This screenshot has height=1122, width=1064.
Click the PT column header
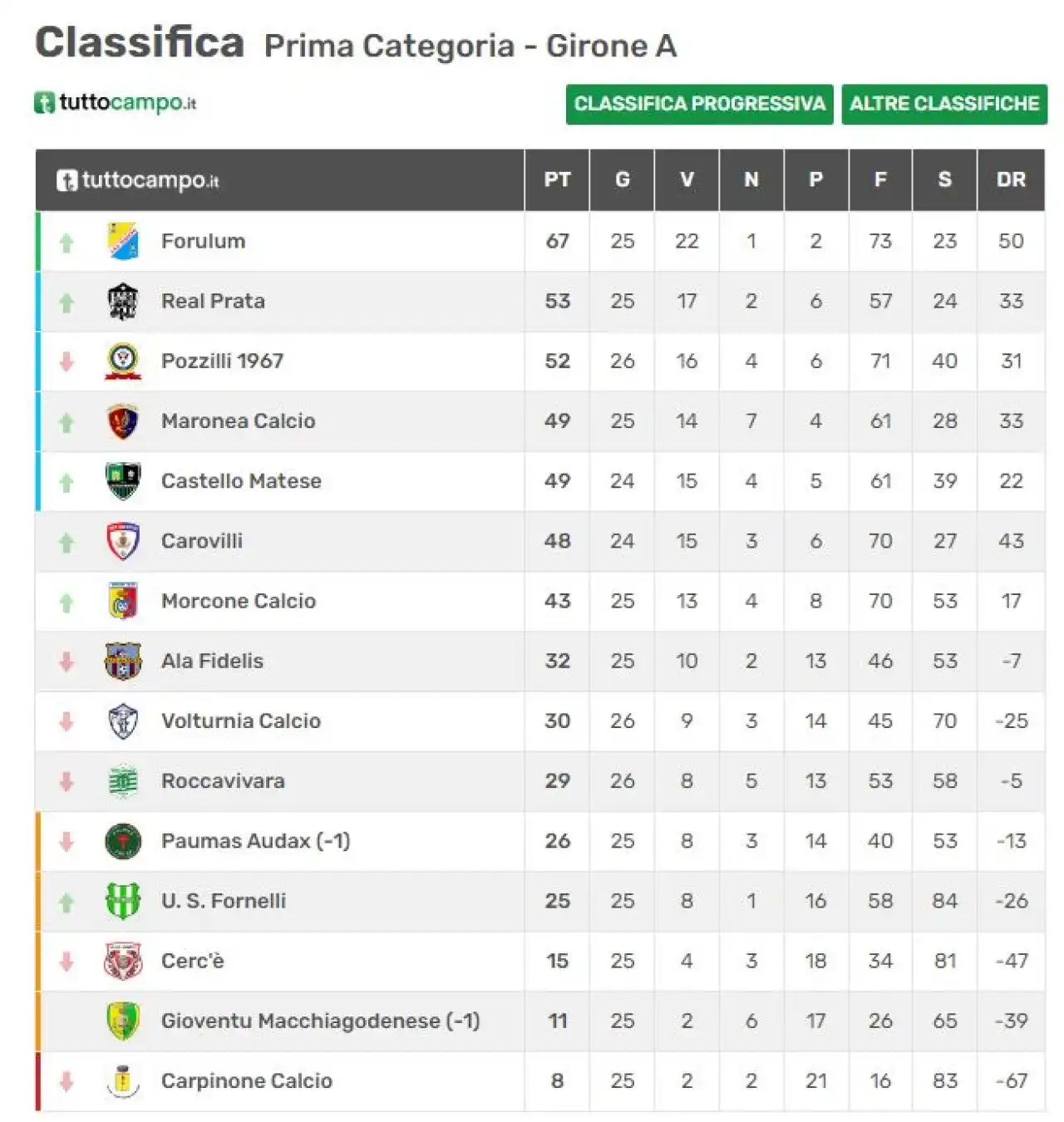pos(557,180)
